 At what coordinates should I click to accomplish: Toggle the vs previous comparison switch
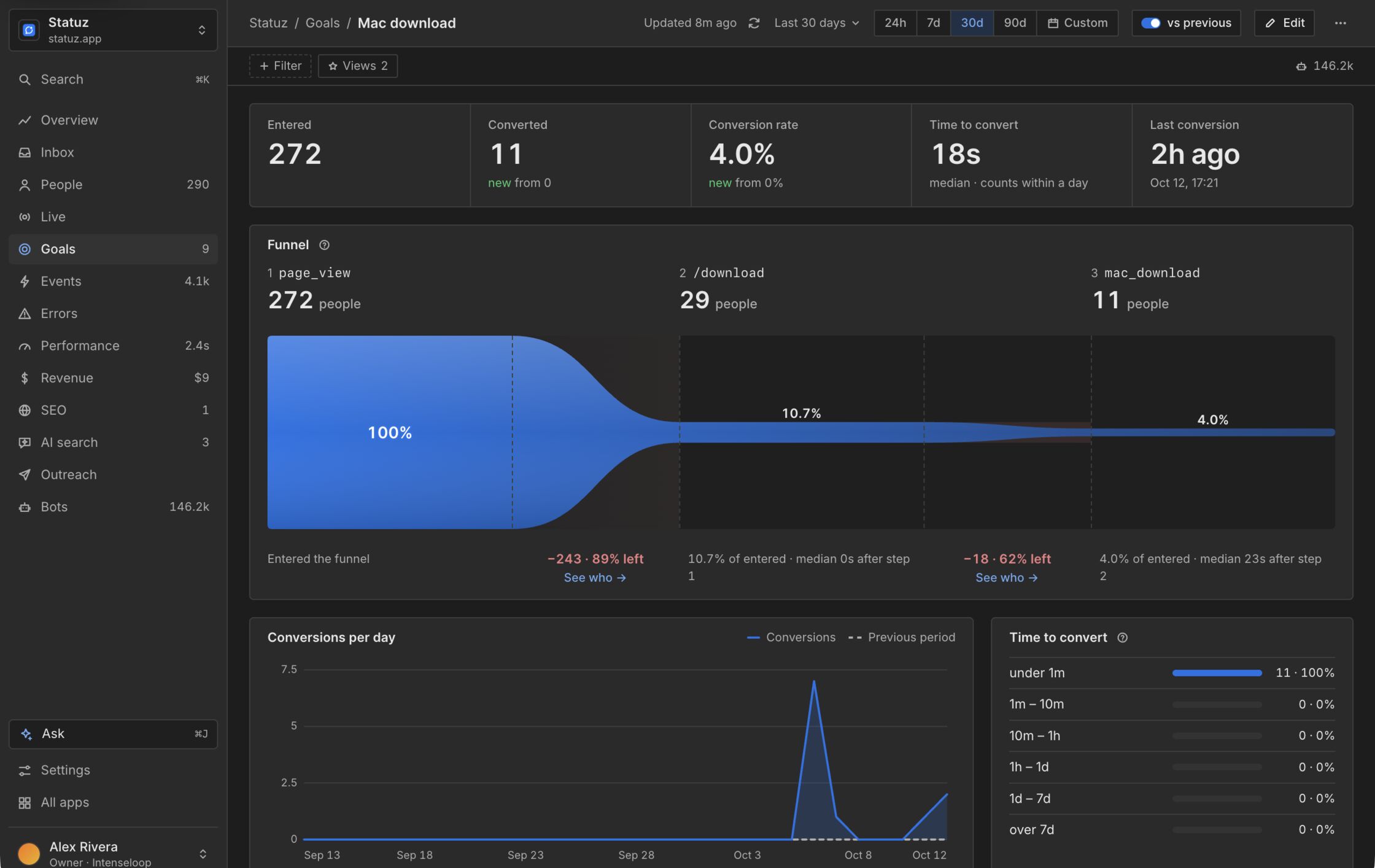pos(1150,23)
